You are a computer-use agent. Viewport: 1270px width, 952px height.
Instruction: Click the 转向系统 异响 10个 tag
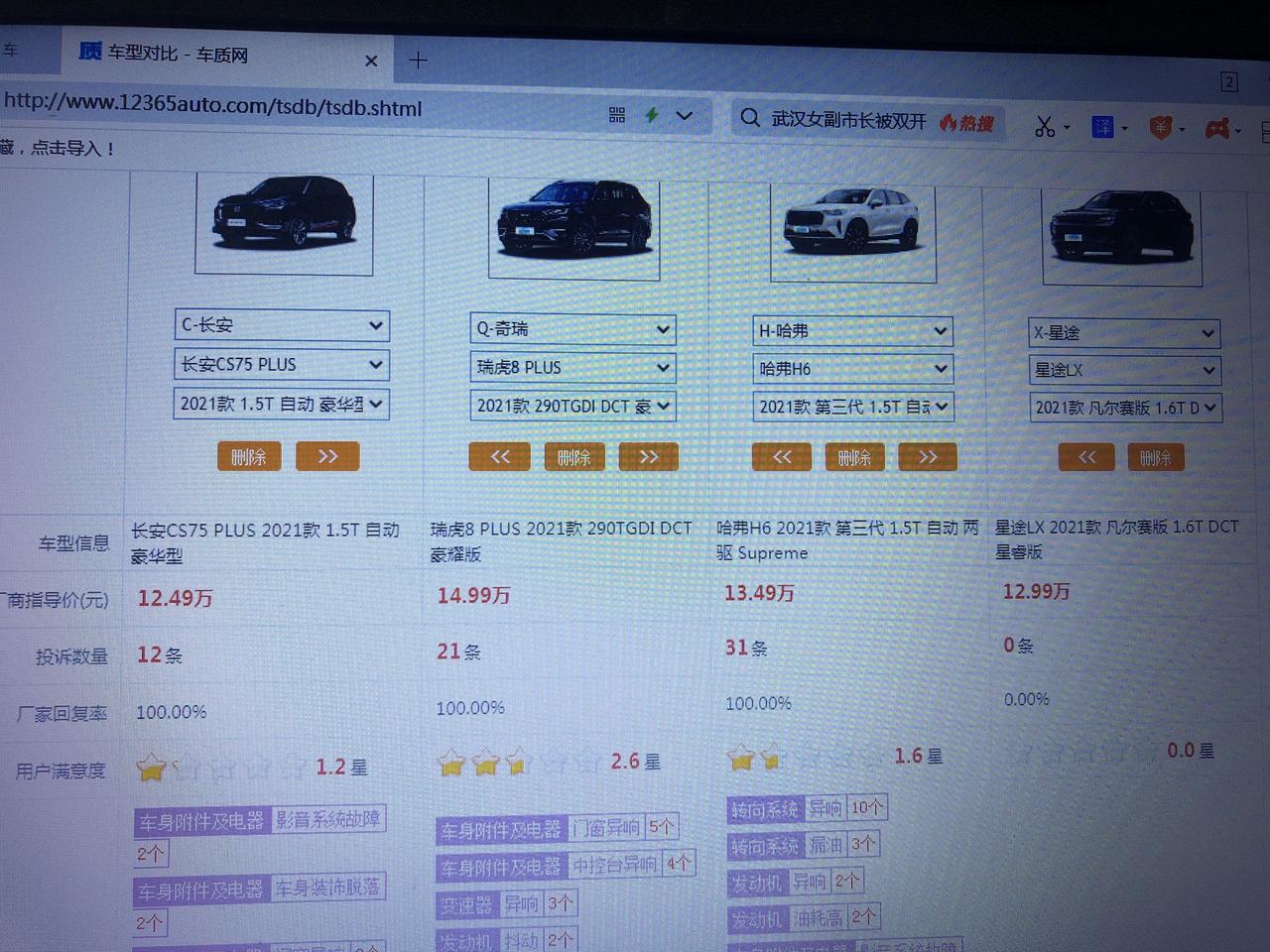(808, 809)
